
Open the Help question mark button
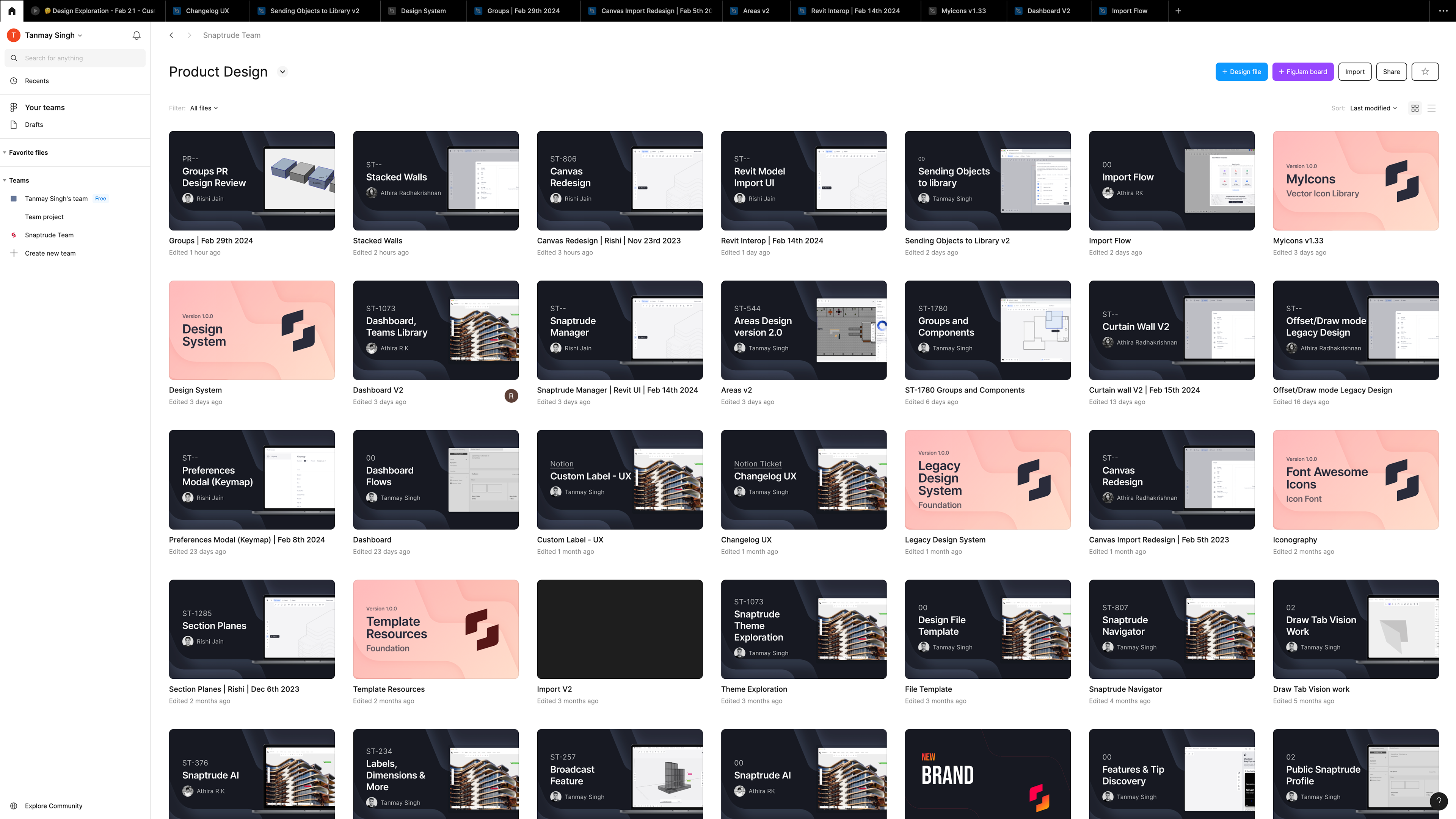(1439, 800)
